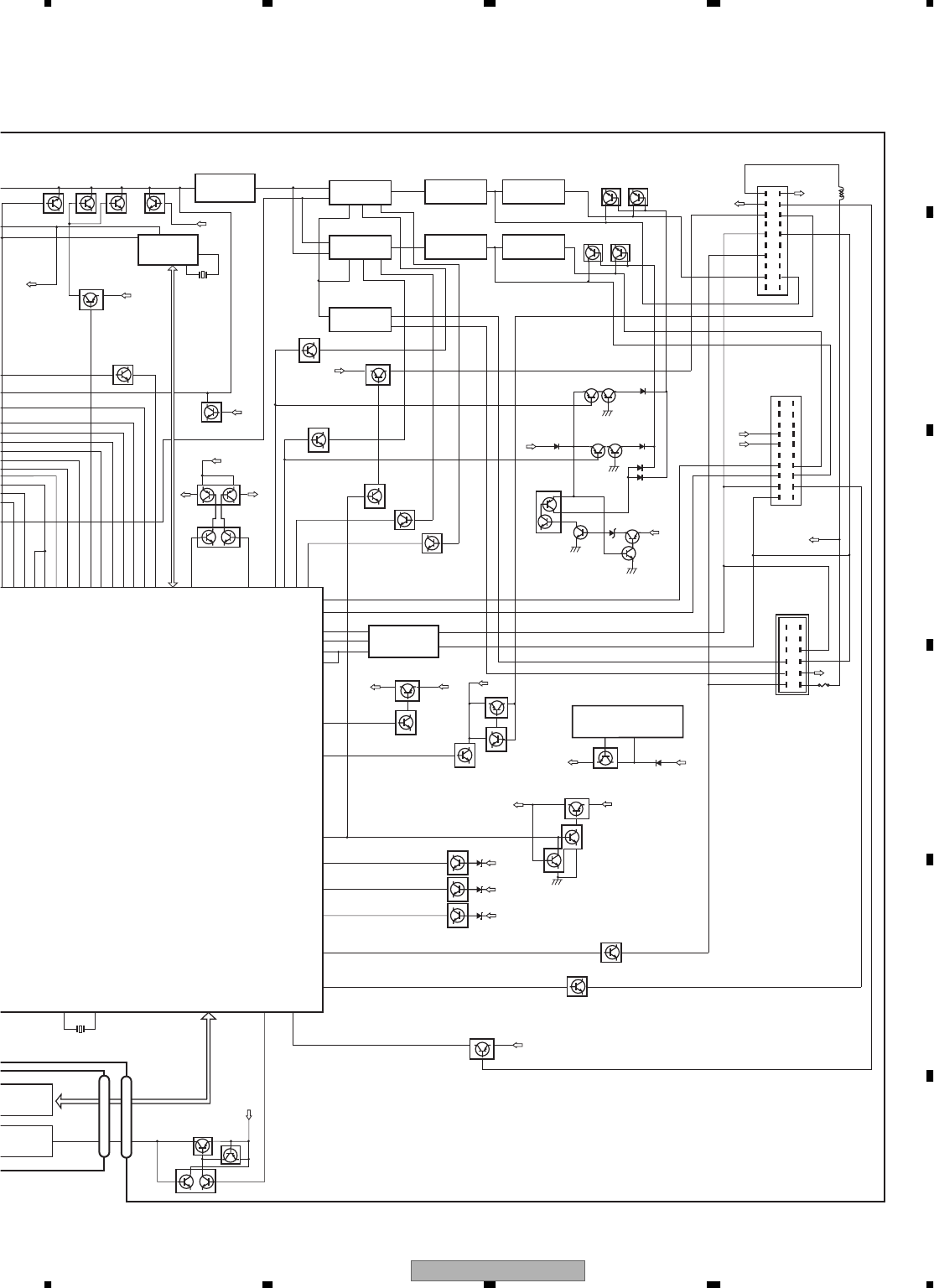Select the wide empty rectangle above the single diode
This screenshot has width=934, height=1288.
click(627, 721)
